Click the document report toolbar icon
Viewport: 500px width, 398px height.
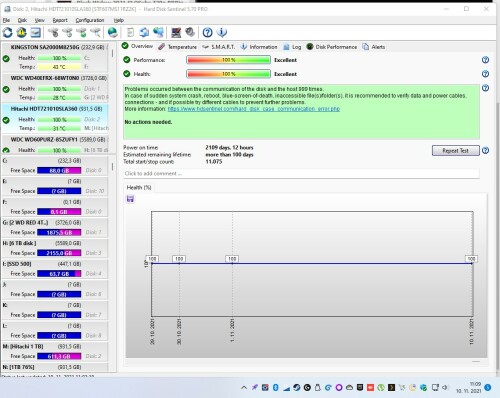point(130,32)
